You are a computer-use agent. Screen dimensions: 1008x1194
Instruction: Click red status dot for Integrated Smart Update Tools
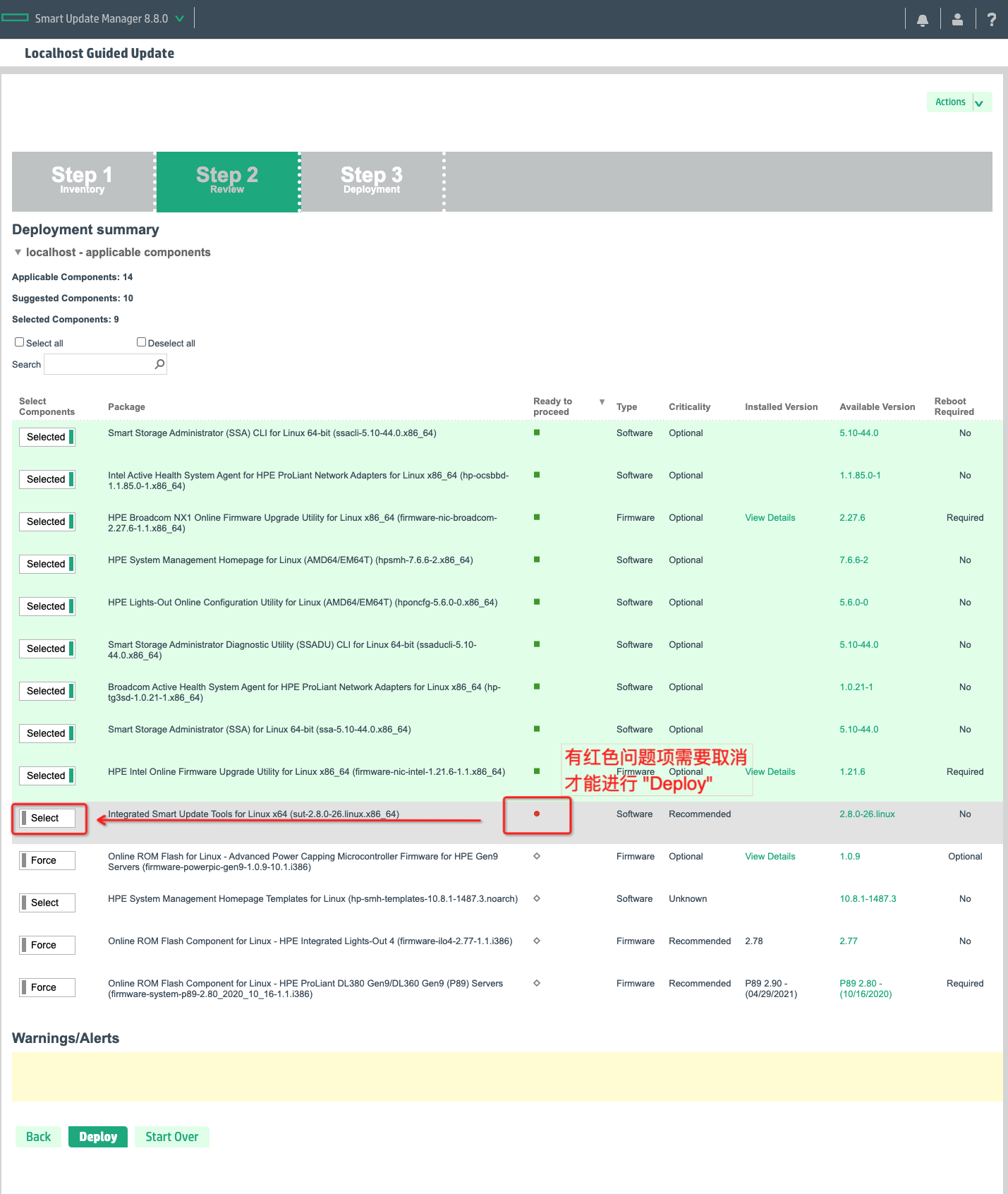pos(537,814)
